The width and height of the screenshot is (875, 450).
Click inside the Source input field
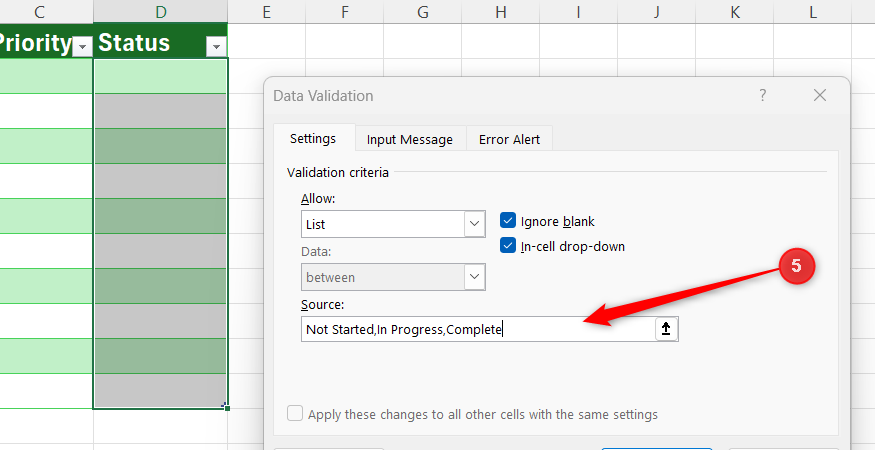click(x=478, y=329)
